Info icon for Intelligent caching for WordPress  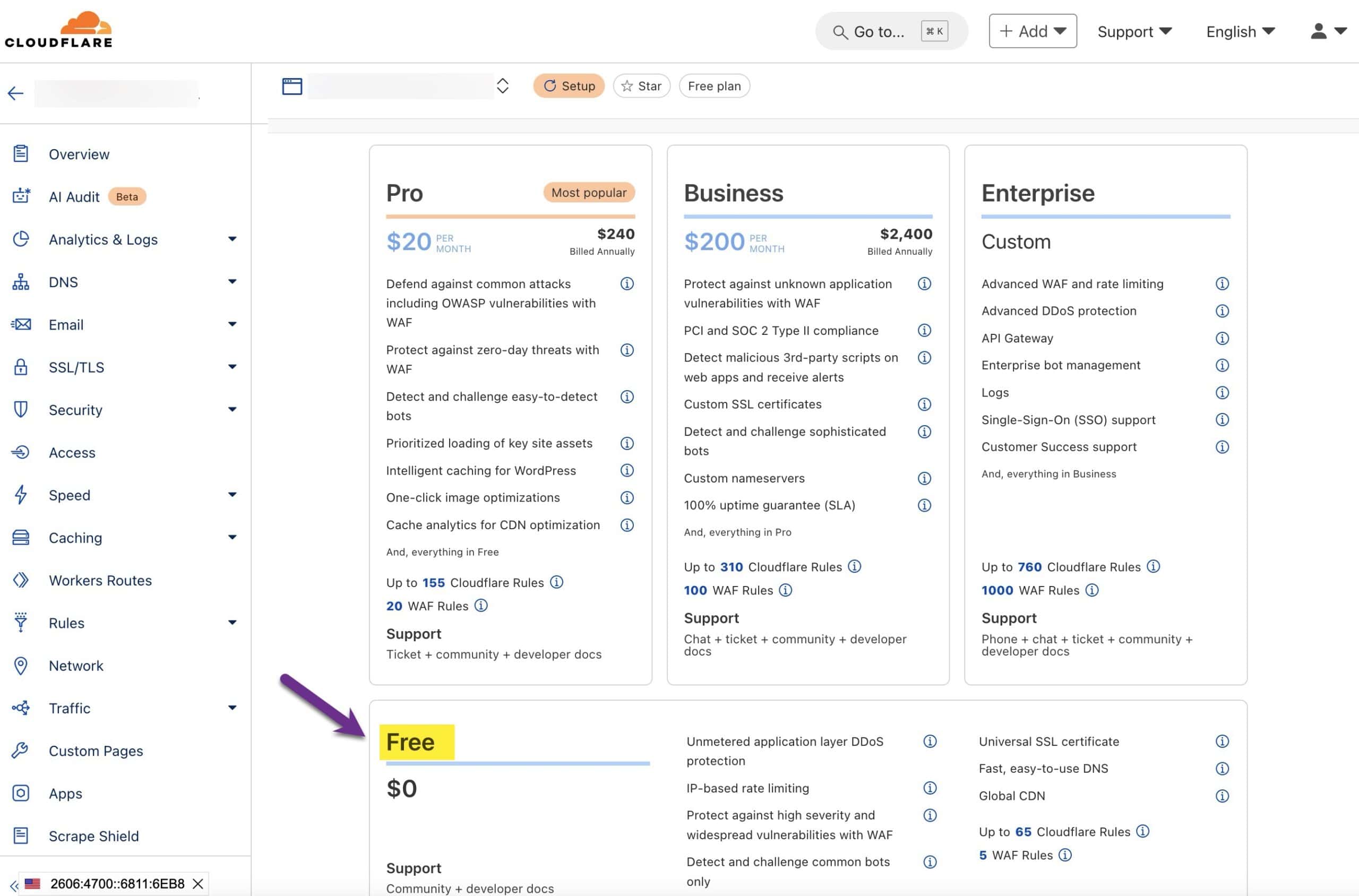tap(627, 470)
